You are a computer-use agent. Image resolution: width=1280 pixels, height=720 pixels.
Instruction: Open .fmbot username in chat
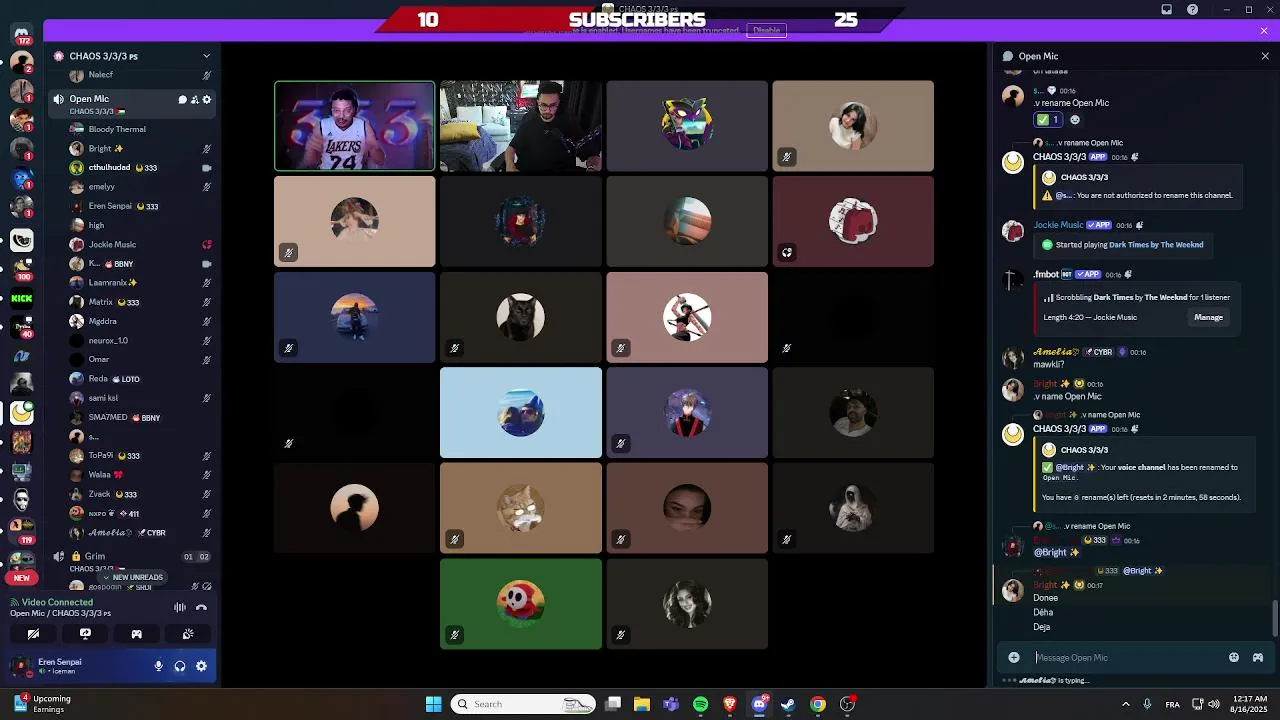pyautogui.click(x=1045, y=274)
